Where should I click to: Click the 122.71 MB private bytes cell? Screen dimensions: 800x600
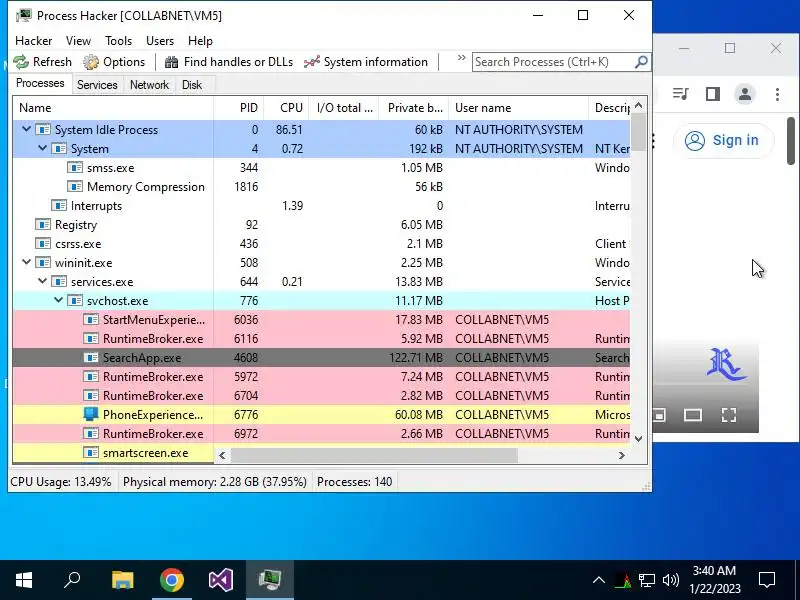tap(415, 358)
